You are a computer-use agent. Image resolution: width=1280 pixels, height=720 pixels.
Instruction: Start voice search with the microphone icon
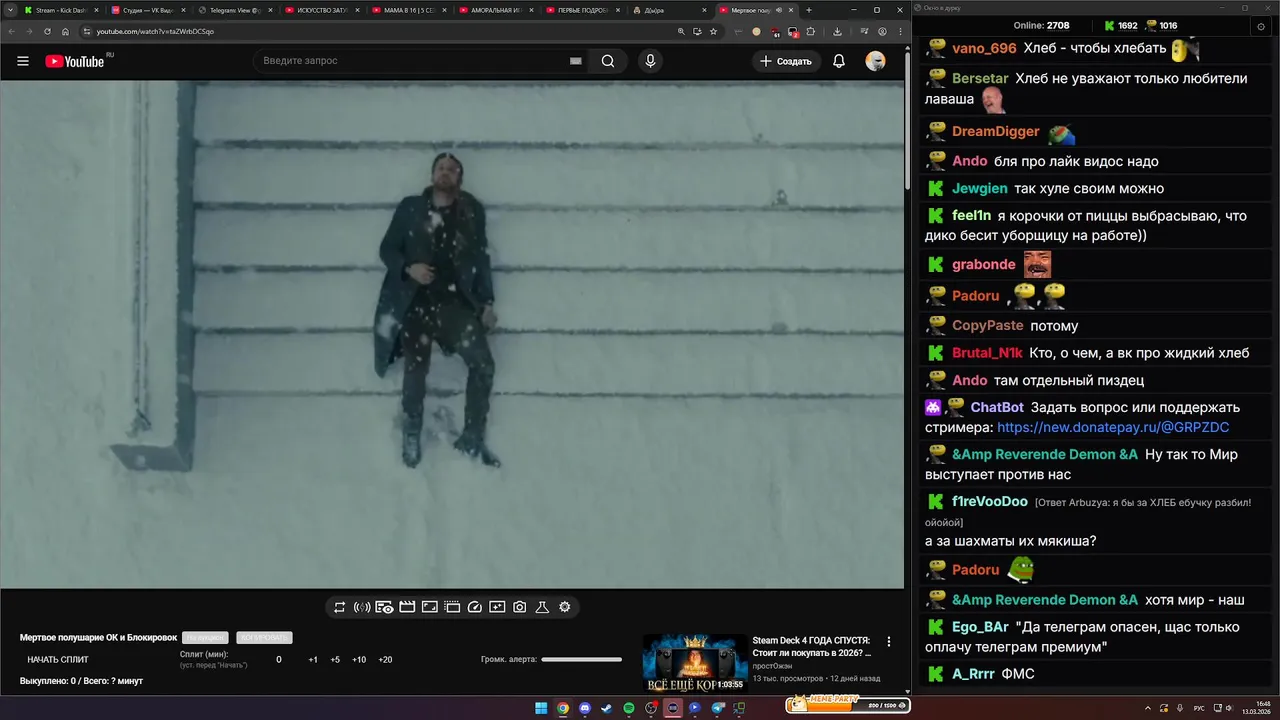[x=650, y=61]
